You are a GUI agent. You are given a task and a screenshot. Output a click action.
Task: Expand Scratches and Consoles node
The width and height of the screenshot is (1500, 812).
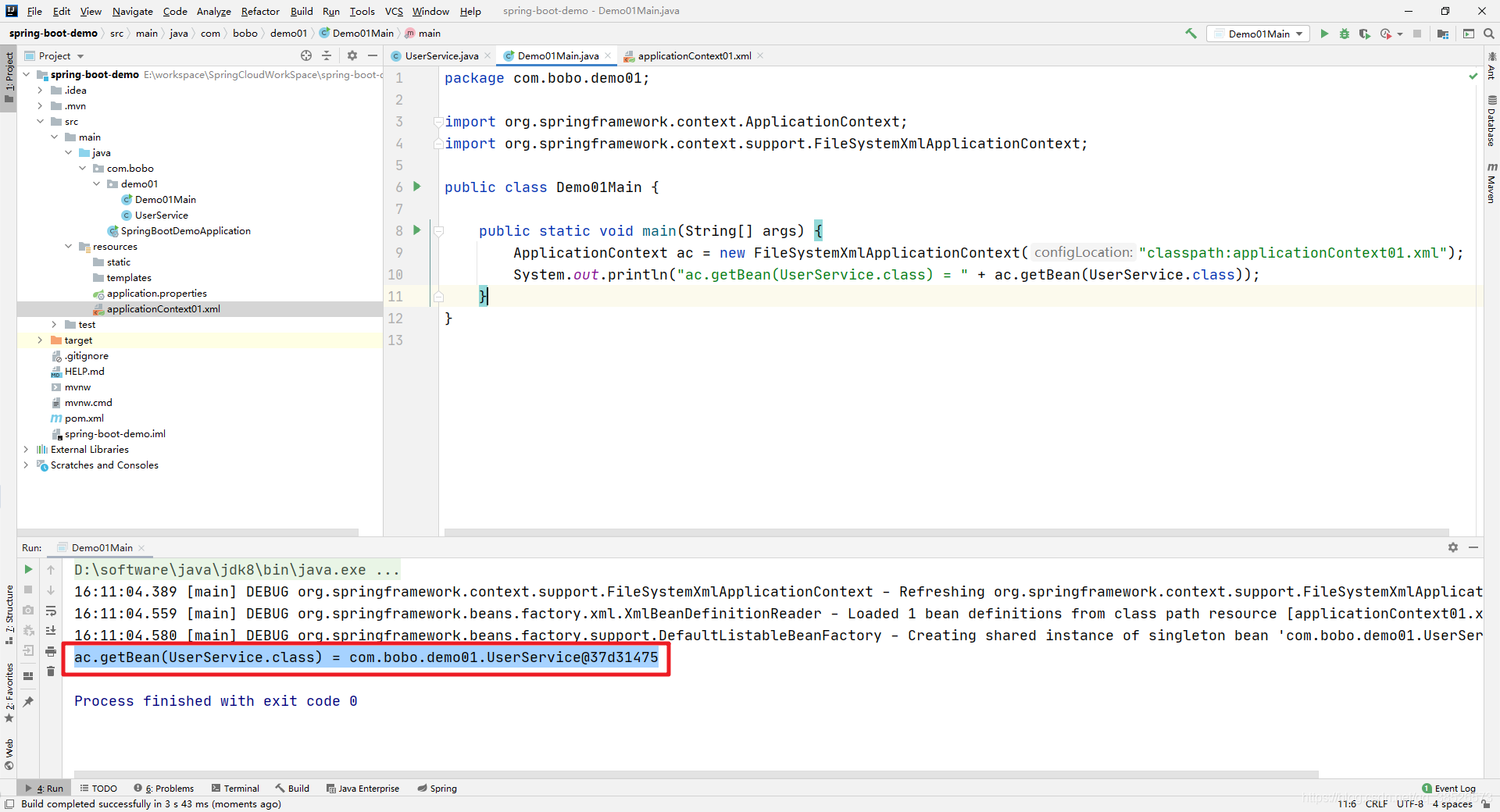click(x=26, y=465)
